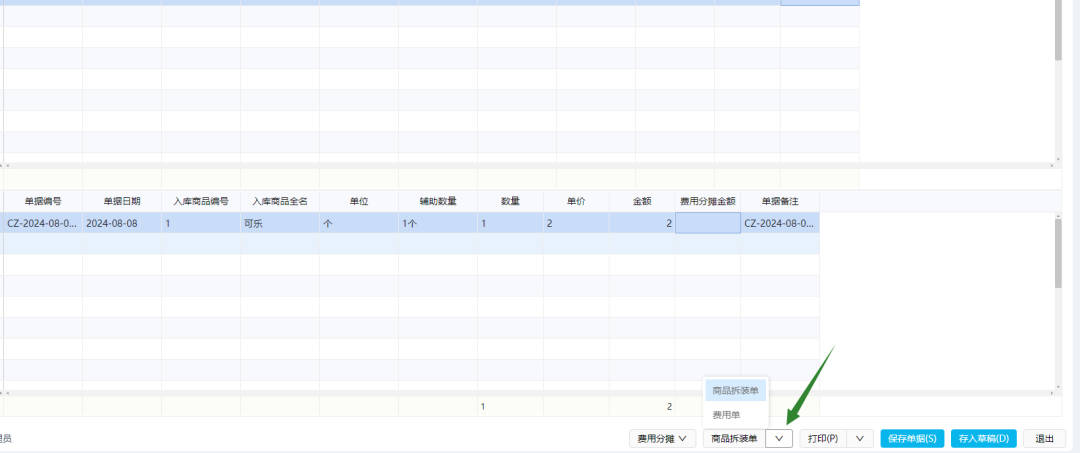Click the 打印(P) button

coord(823,439)
